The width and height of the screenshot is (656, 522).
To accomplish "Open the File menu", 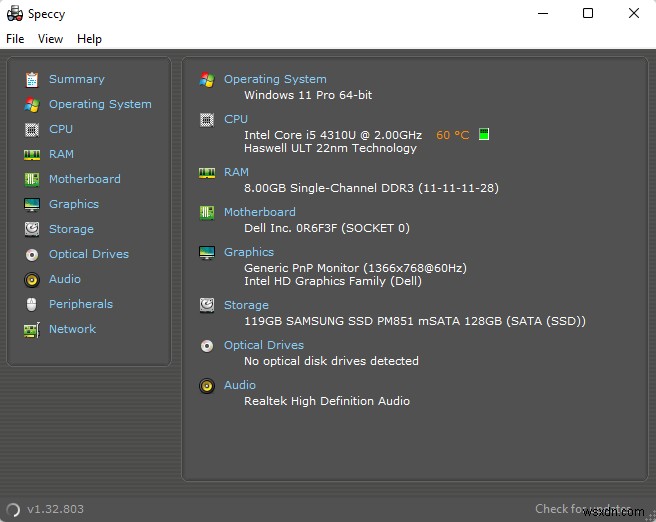I will pos(15,39).
